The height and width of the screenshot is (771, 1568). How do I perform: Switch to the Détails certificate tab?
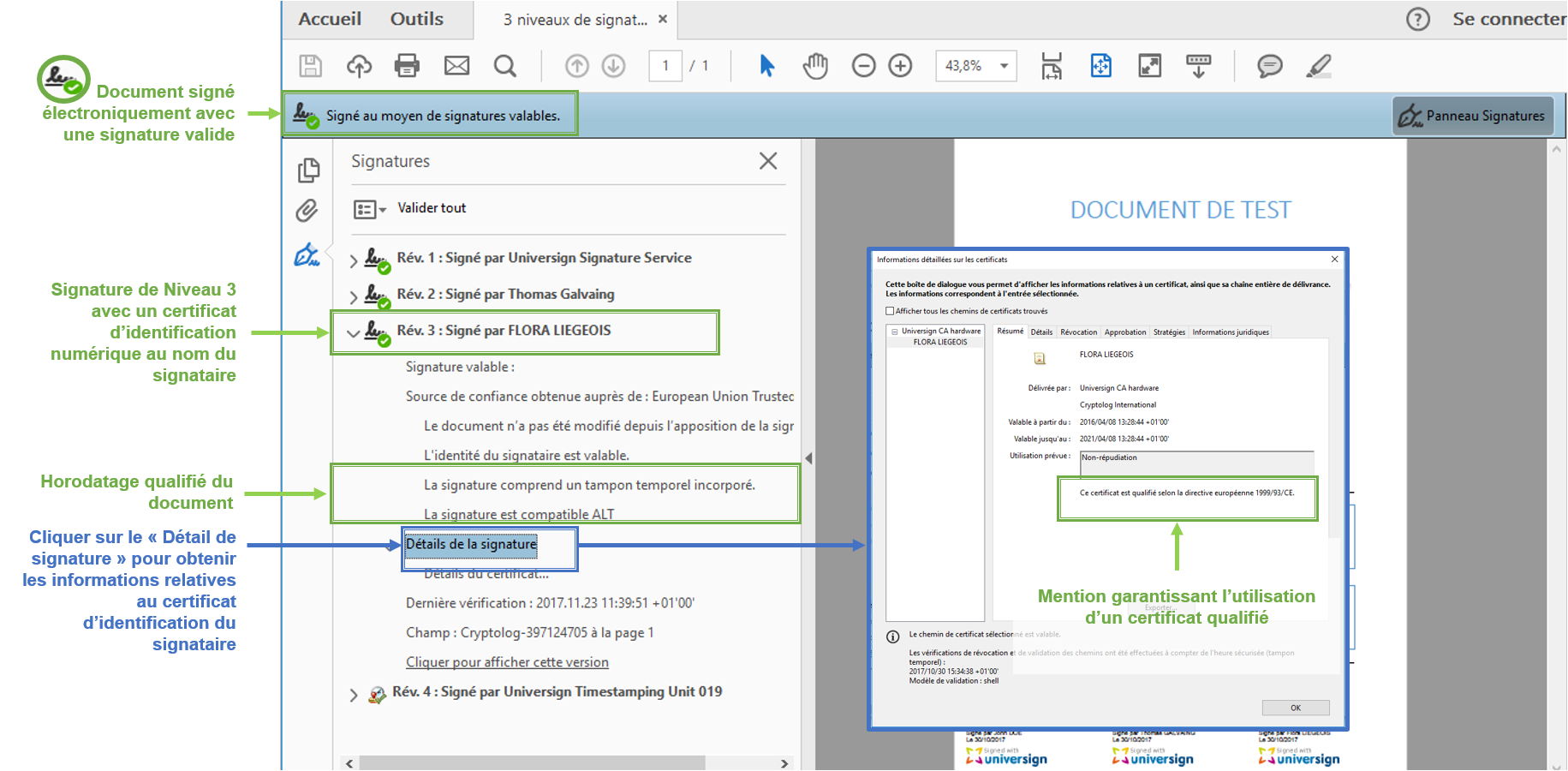(1041, 332)
